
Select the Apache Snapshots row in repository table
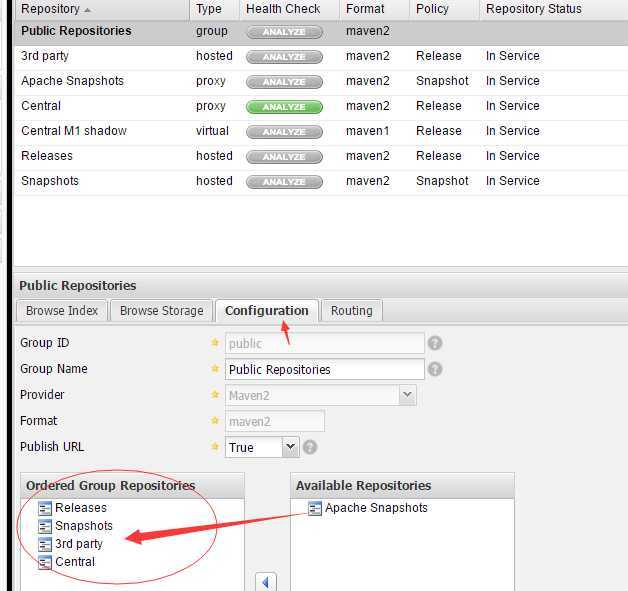coord(320,81)
